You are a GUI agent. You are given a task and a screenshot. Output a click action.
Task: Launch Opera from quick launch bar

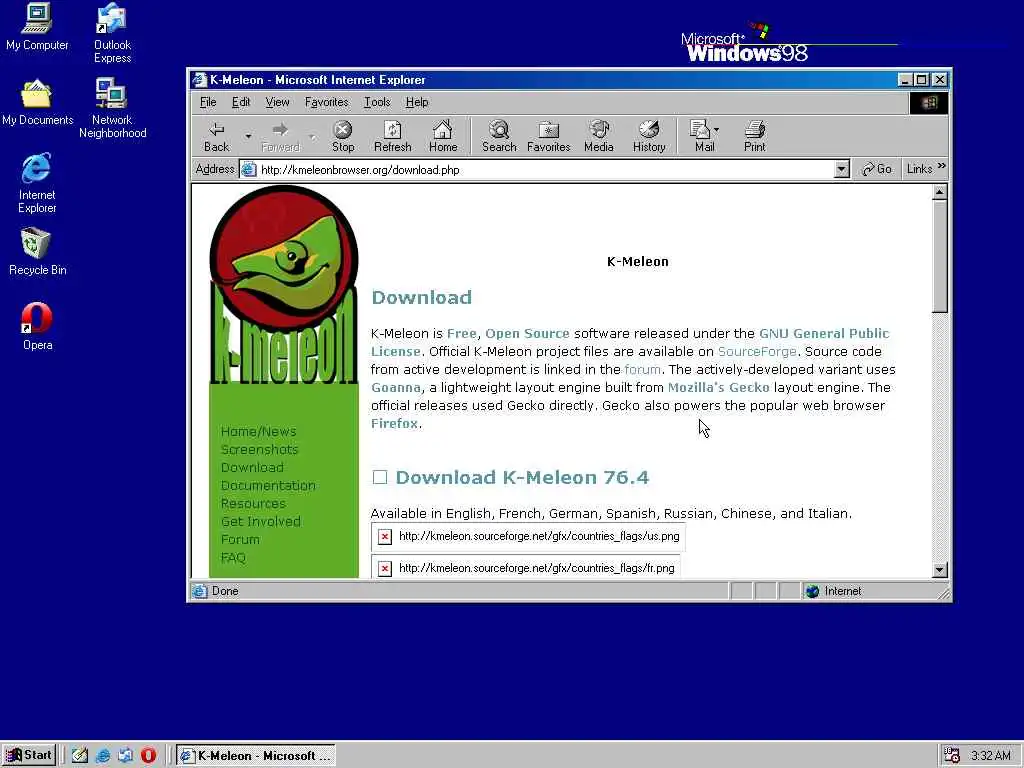(148, 756)
